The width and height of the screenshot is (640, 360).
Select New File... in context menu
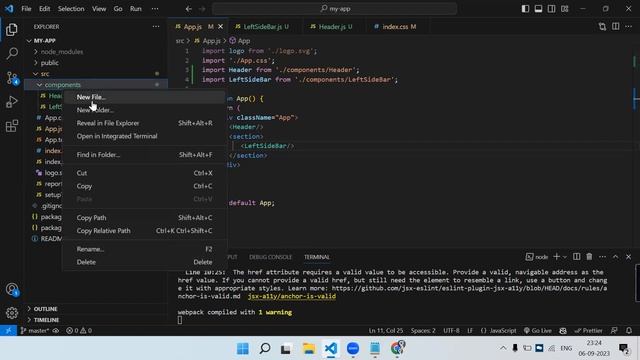(x=144, y=97)
